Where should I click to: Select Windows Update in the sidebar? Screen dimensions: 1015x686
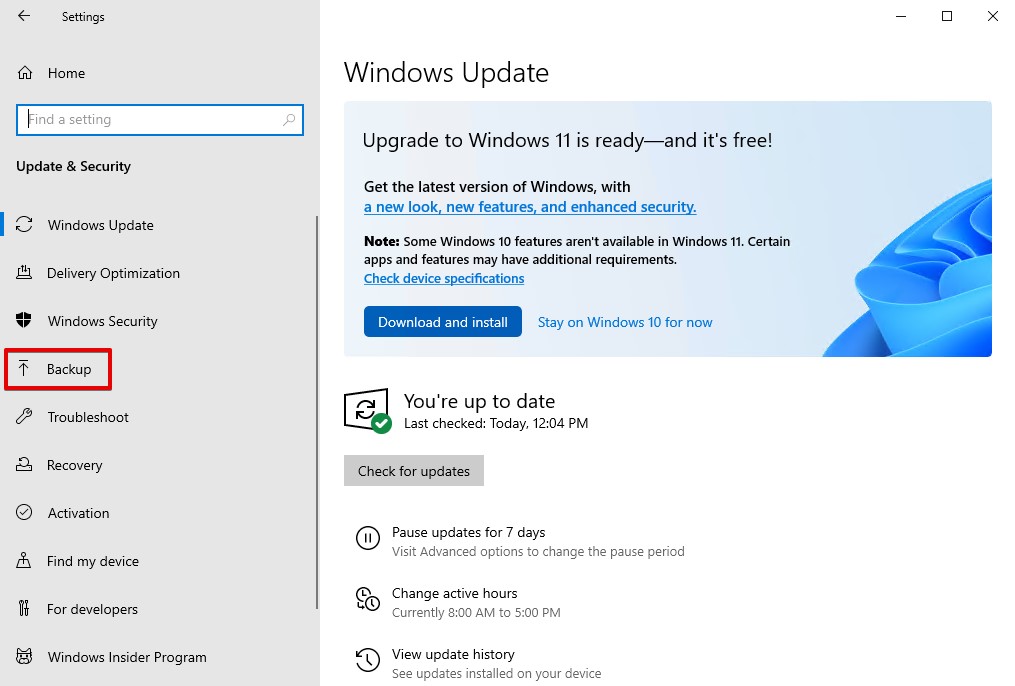100,225
